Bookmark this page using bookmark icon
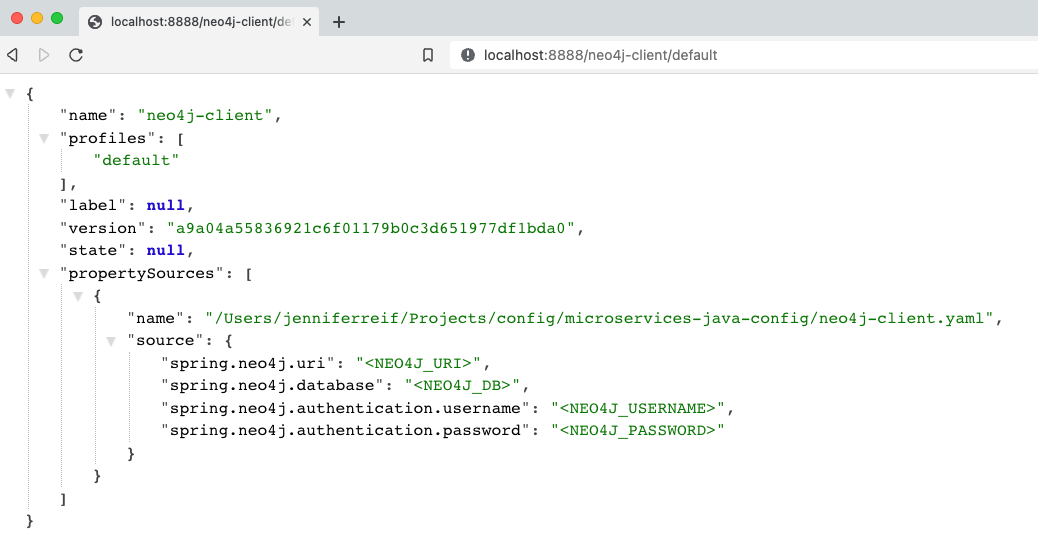 tap(428, 55)
